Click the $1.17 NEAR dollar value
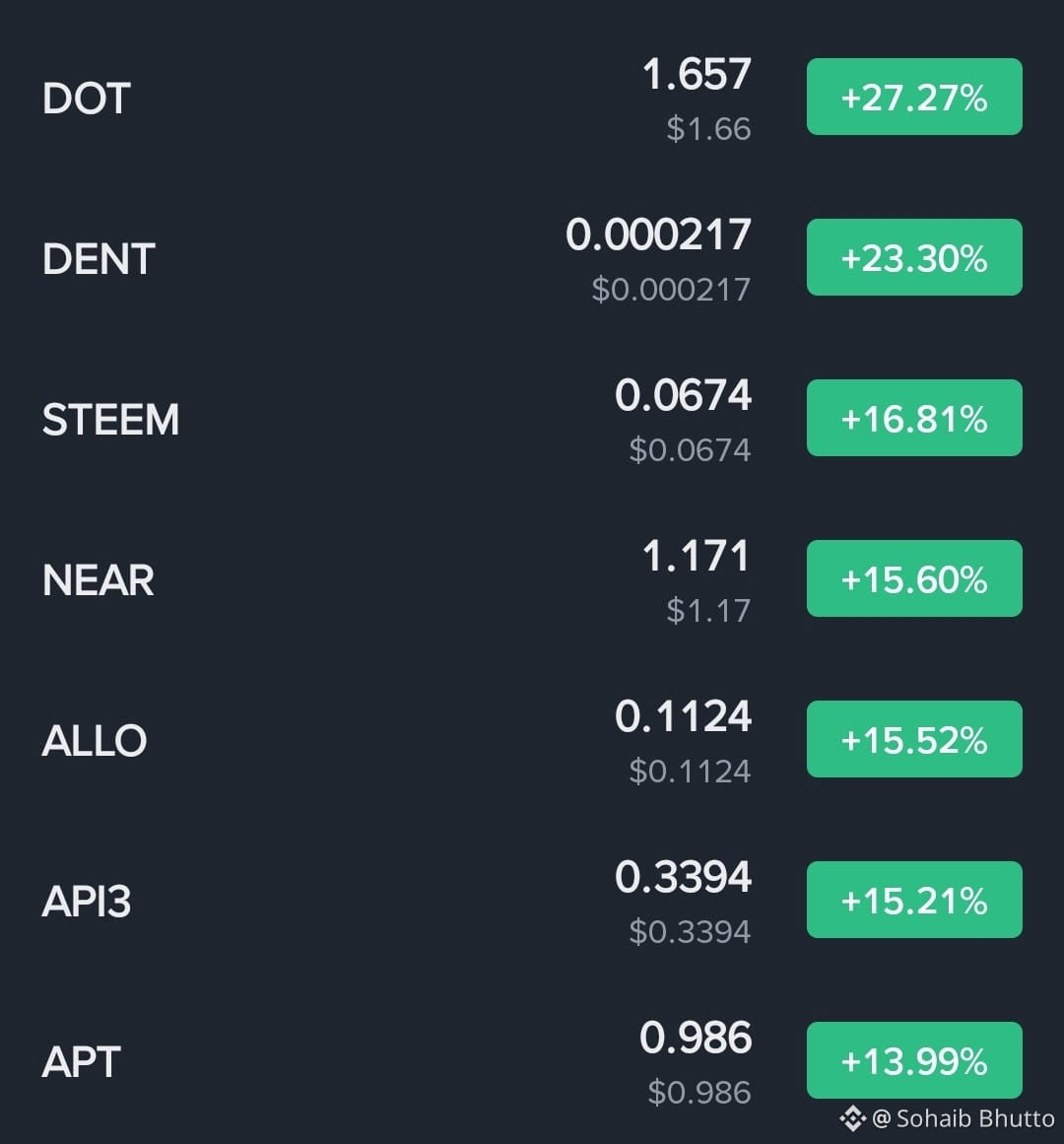 tap(708, 611)
